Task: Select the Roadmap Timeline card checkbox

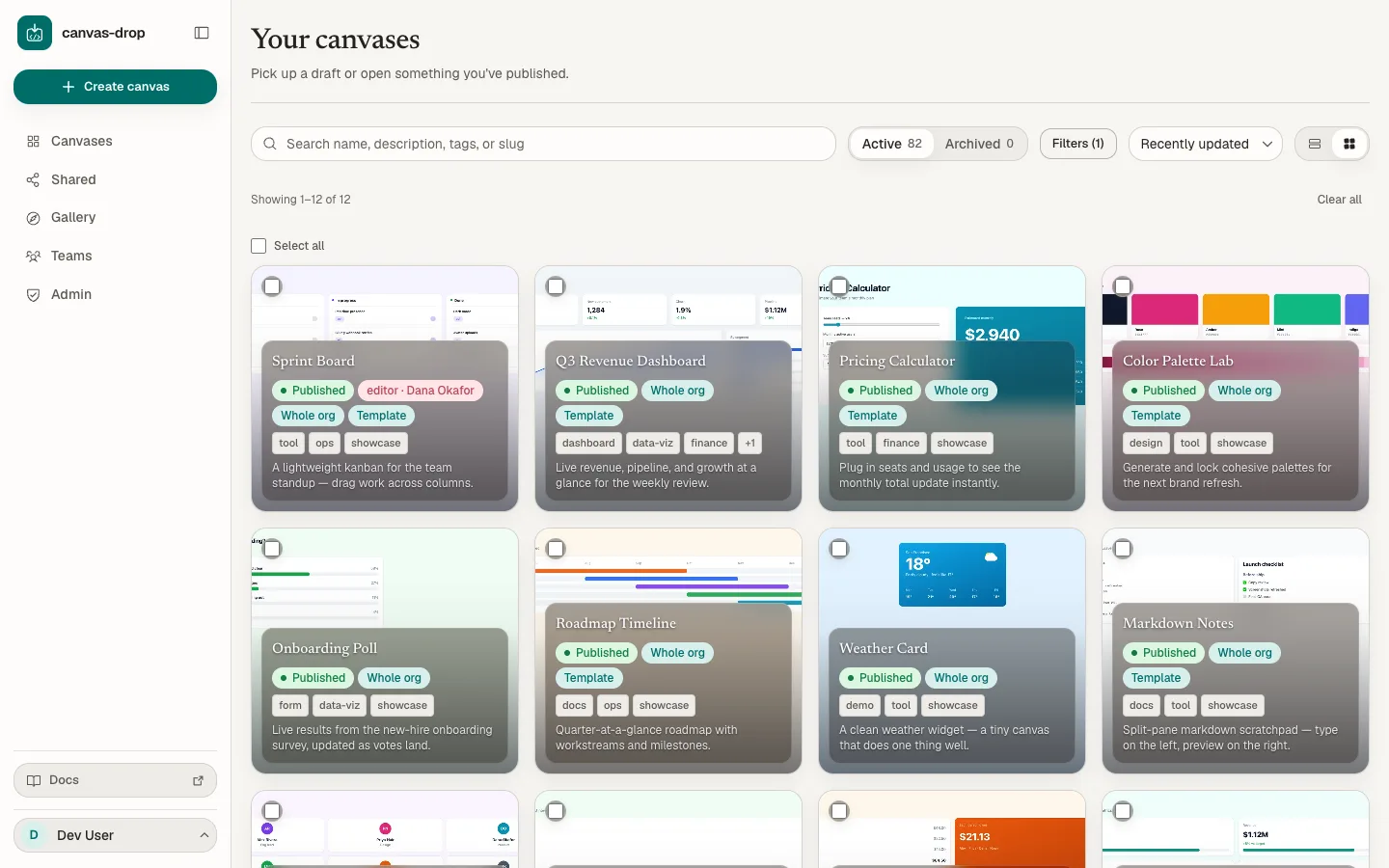Action: coord(556,549)
